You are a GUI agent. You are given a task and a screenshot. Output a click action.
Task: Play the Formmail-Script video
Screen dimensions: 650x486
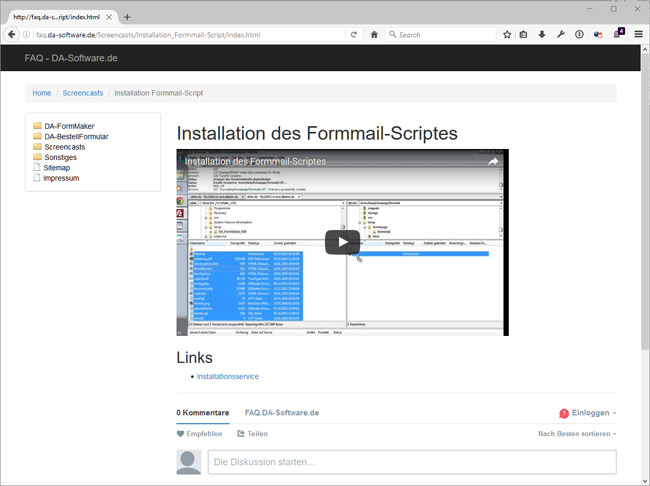[342, 242]
